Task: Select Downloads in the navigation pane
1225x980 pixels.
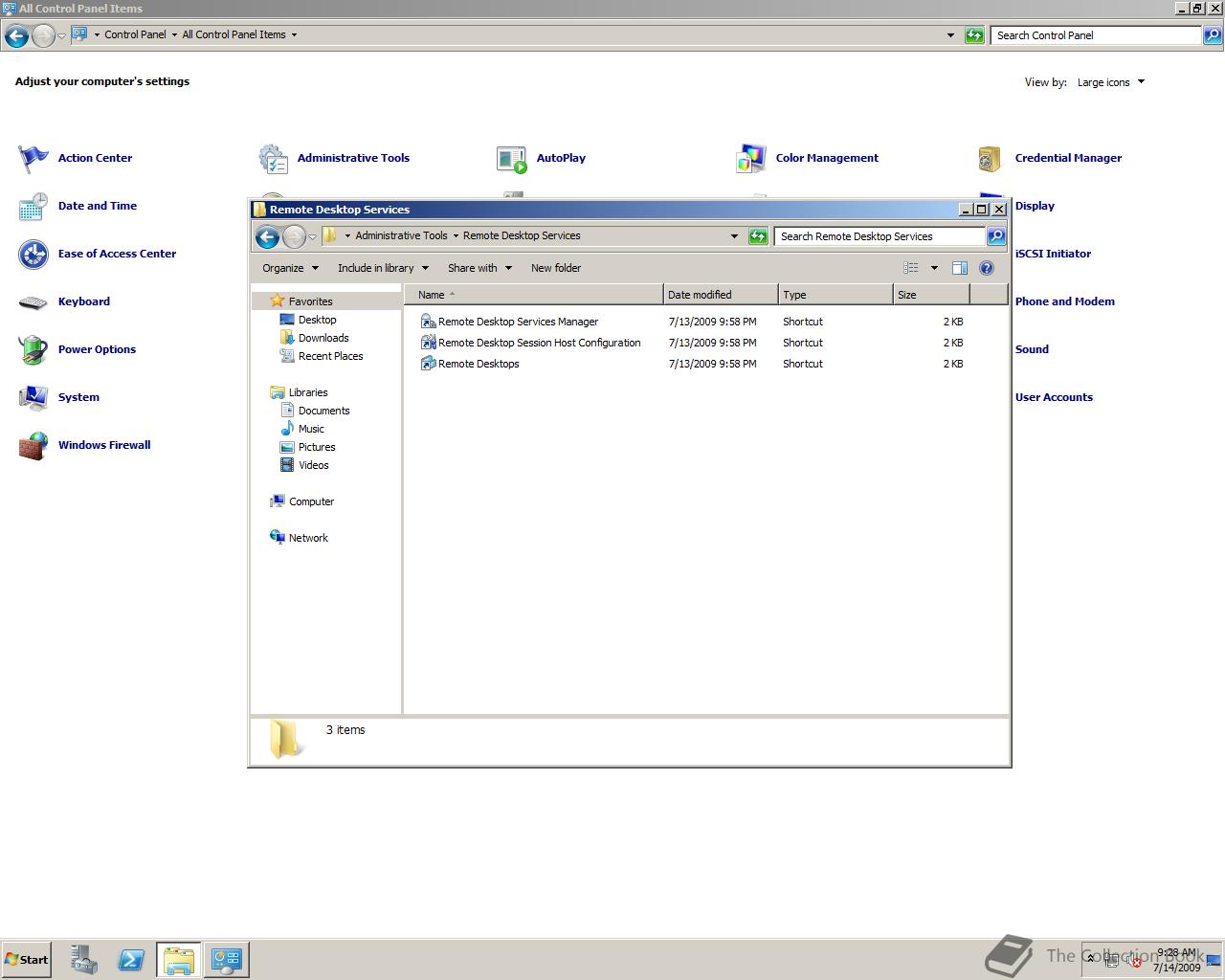Action: click(323, 338)
